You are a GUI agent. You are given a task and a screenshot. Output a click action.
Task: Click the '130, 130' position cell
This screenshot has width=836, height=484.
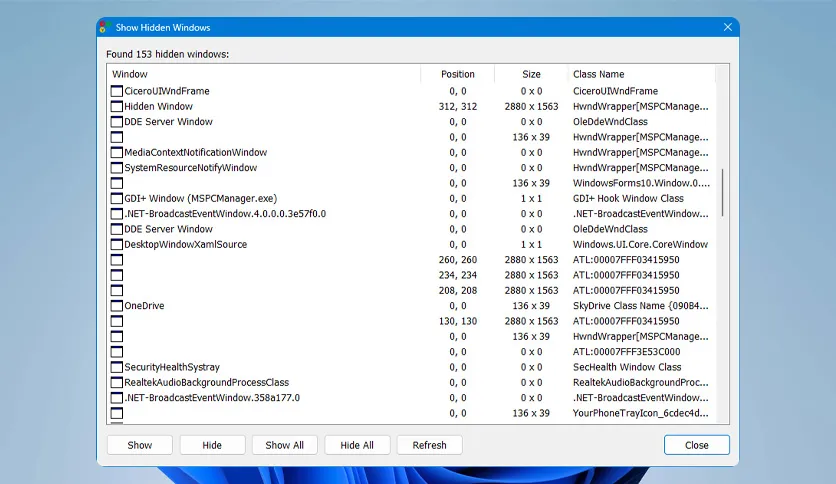(x=458, y=321)
